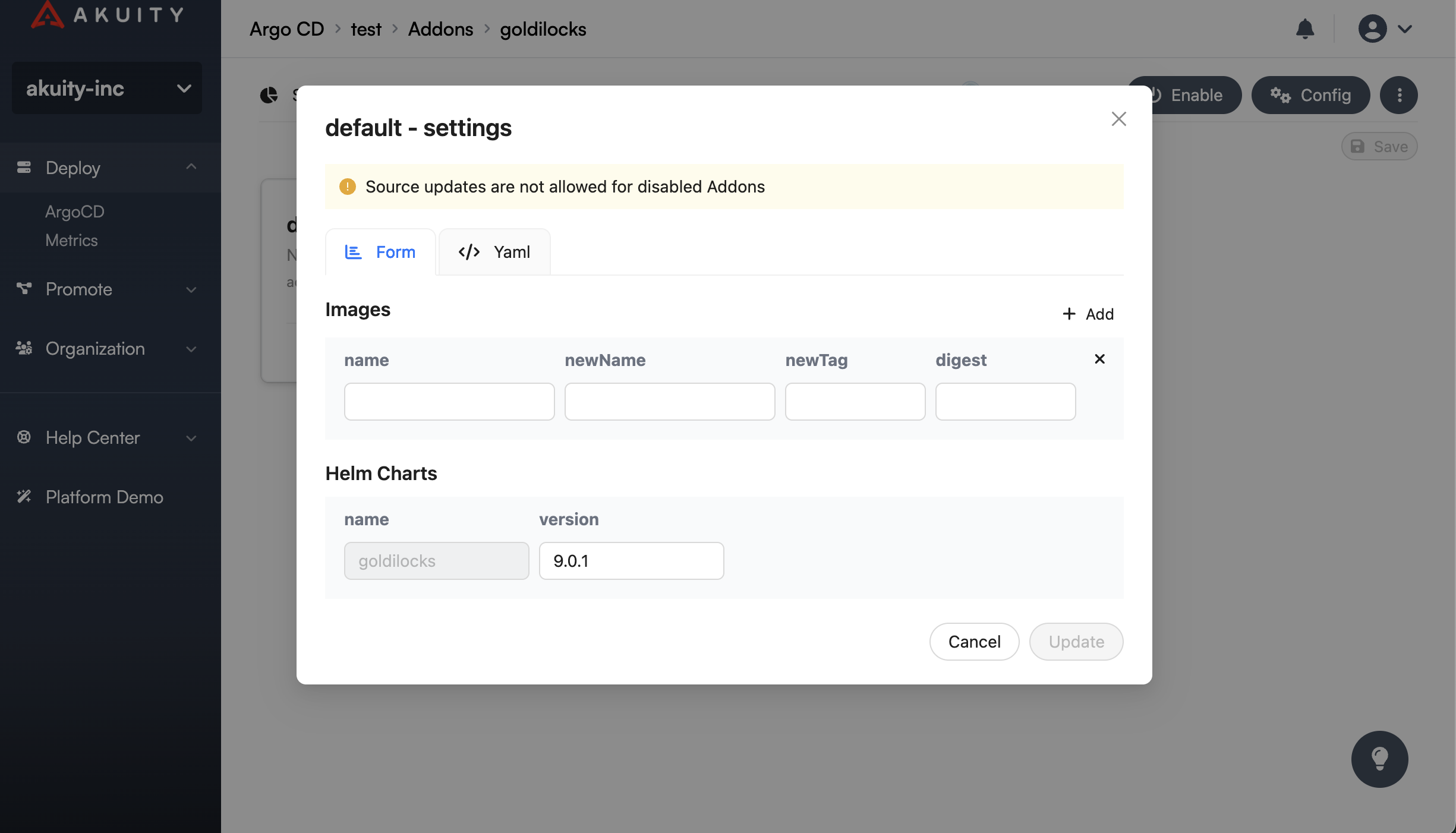Click the Save button
Viewport: 1456px width, 833px height.
click(x=1379, y=146)
